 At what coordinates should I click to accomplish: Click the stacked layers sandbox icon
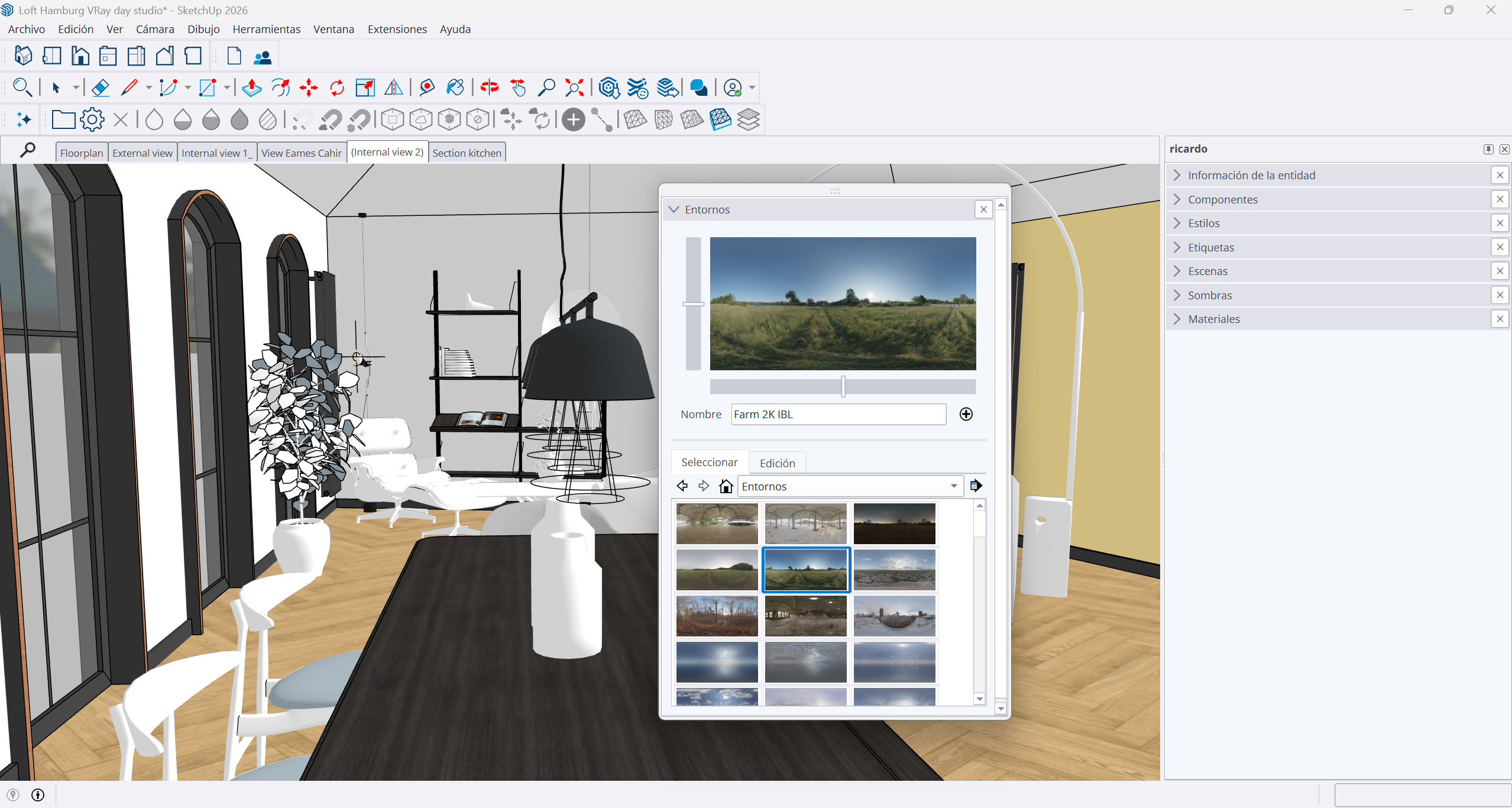coord(749,119)
